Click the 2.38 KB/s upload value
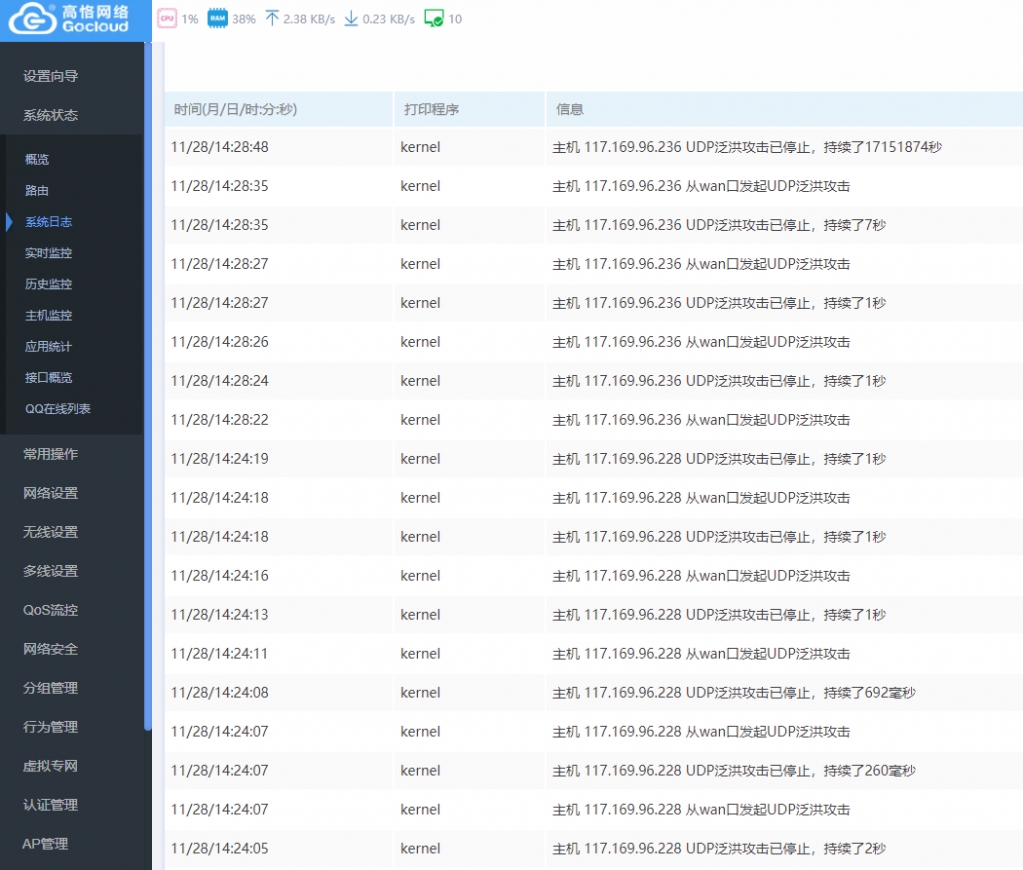The width and height of the screenshot is (1023, 870). 309,19
